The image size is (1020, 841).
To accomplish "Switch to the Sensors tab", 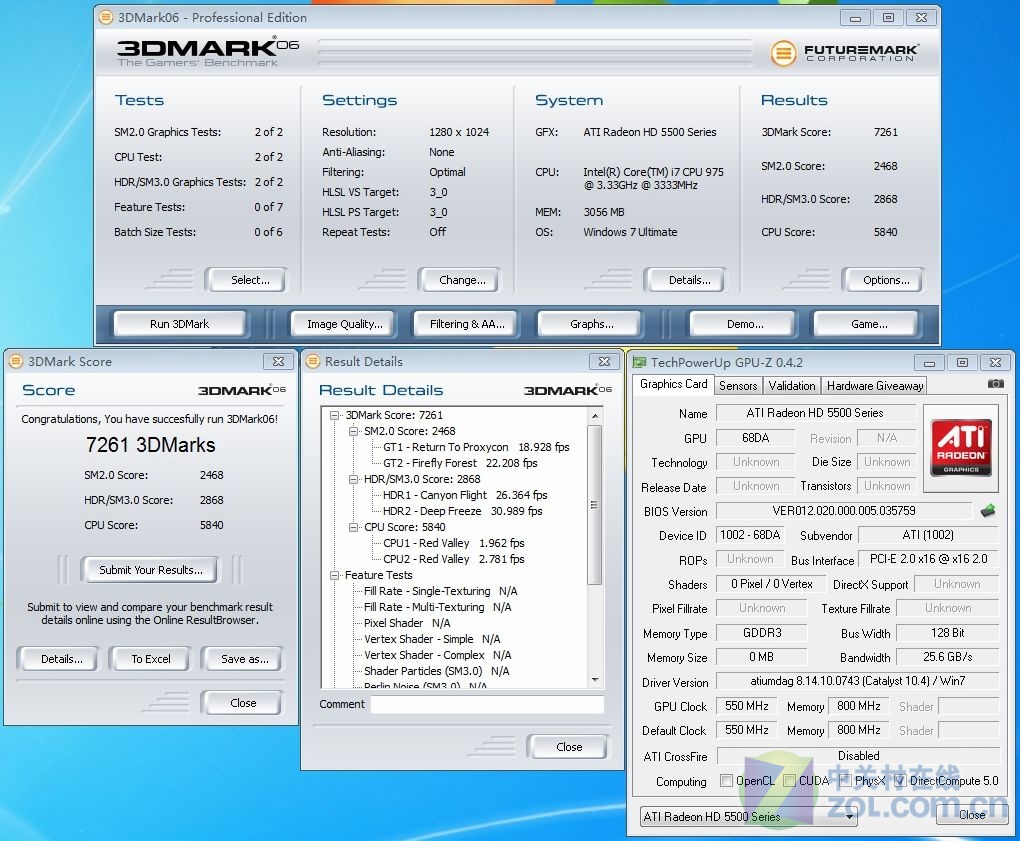I will pyautogui.click(x=738, y=385).
